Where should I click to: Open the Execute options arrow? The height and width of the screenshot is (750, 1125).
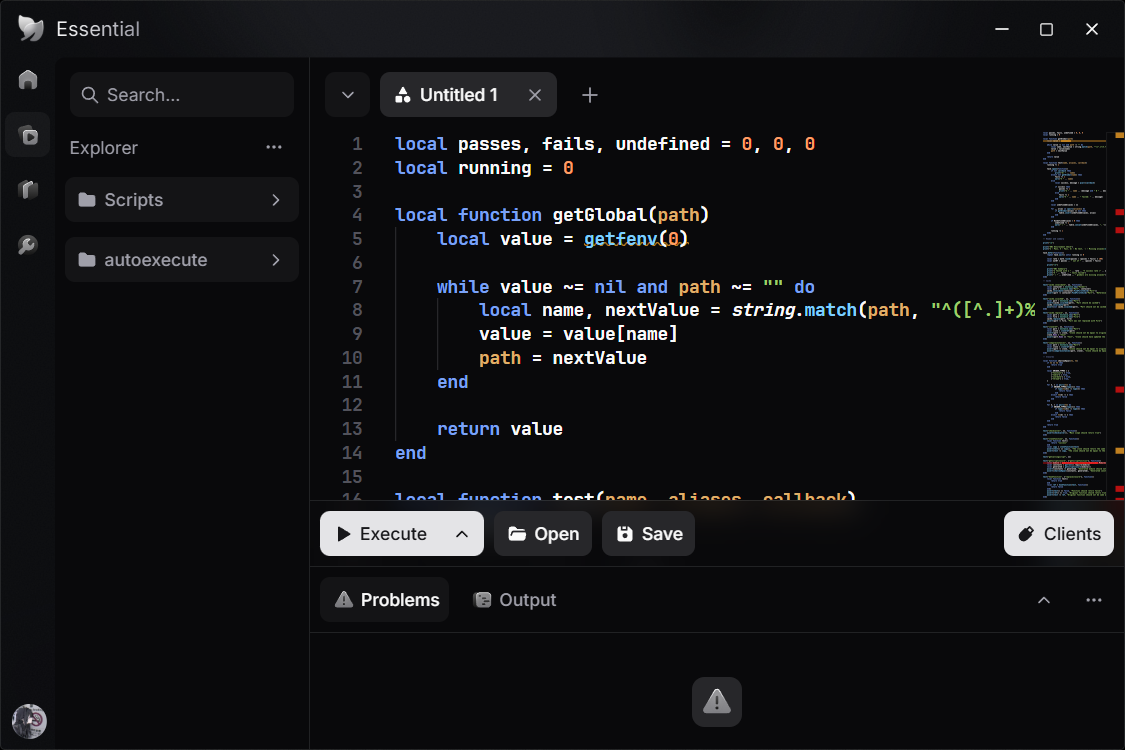click(462, 534)
